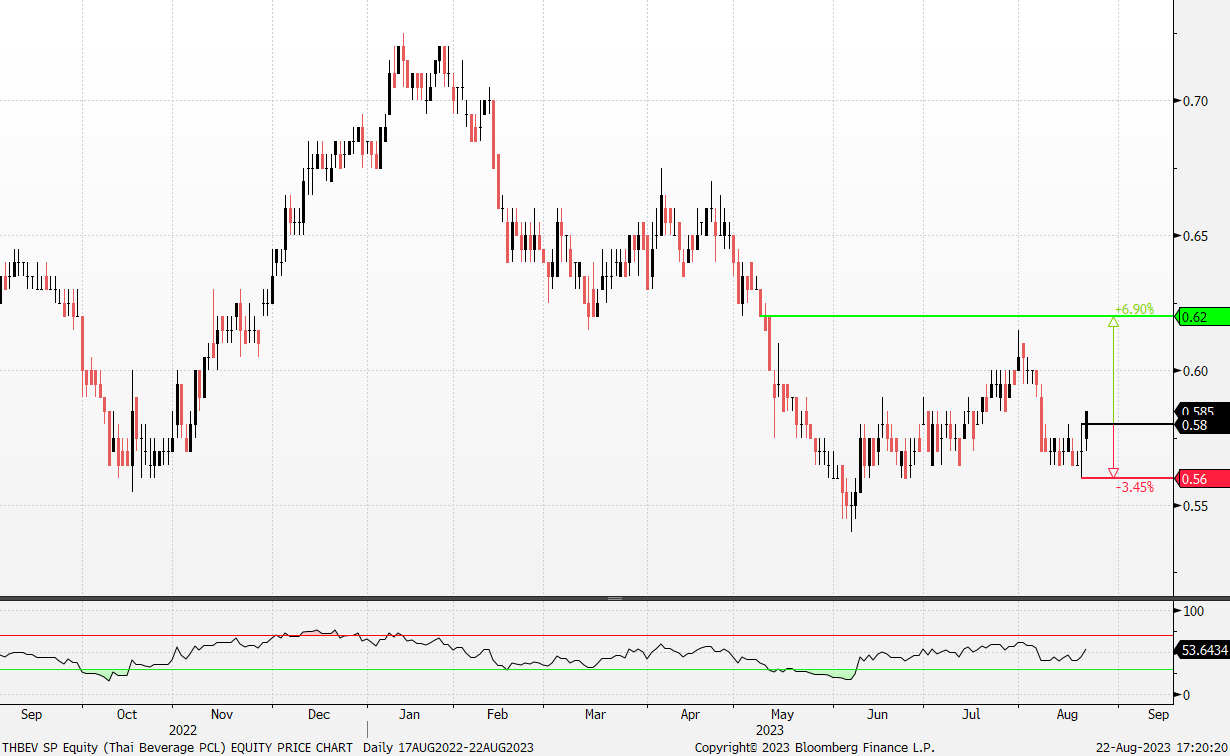Click the 53.6434 RSI value label
This screenshot has height=756, width=1230.
coord(1203,650)
